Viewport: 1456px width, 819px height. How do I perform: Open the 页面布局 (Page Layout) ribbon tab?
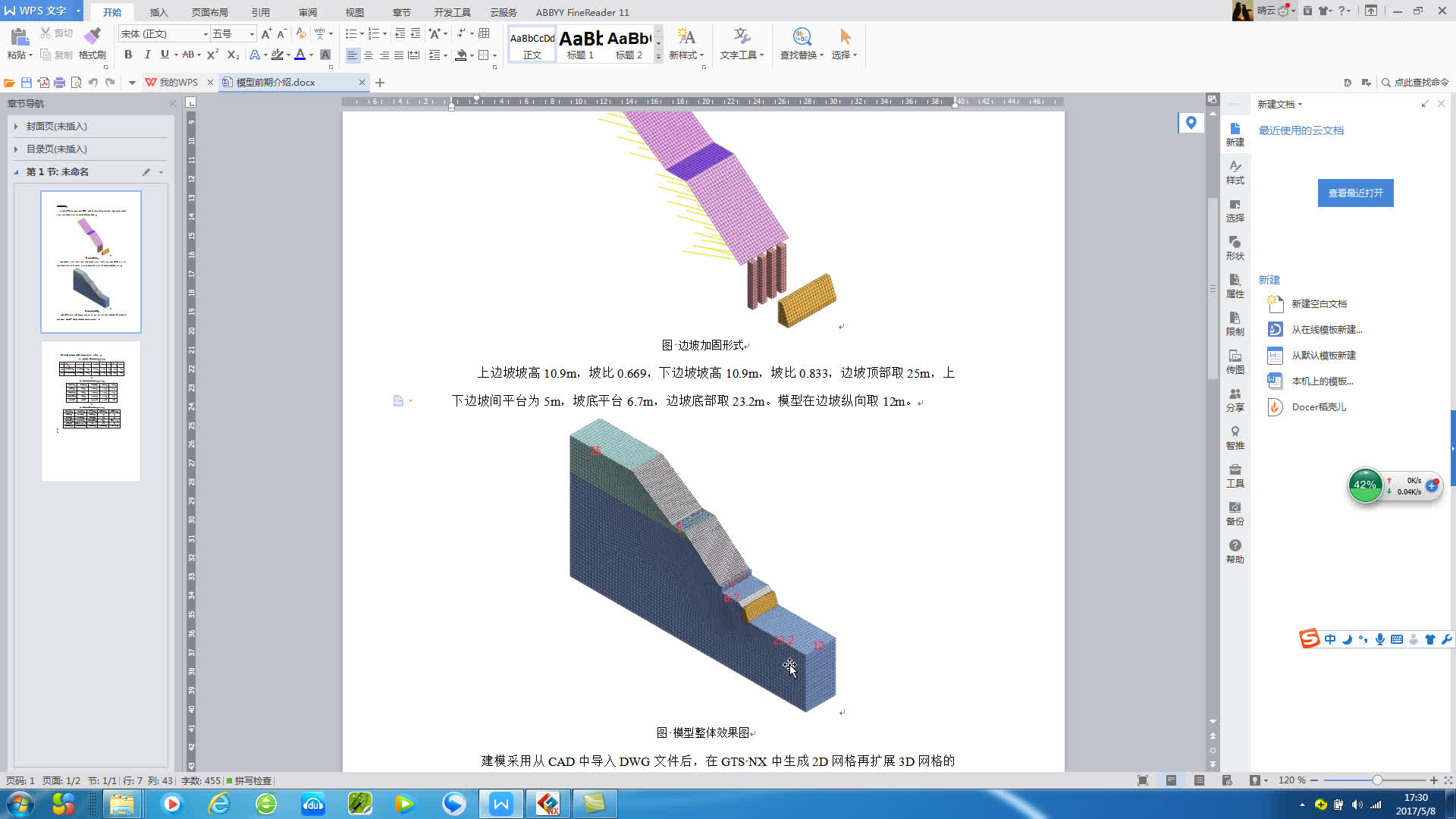click(x=210, y=12)
